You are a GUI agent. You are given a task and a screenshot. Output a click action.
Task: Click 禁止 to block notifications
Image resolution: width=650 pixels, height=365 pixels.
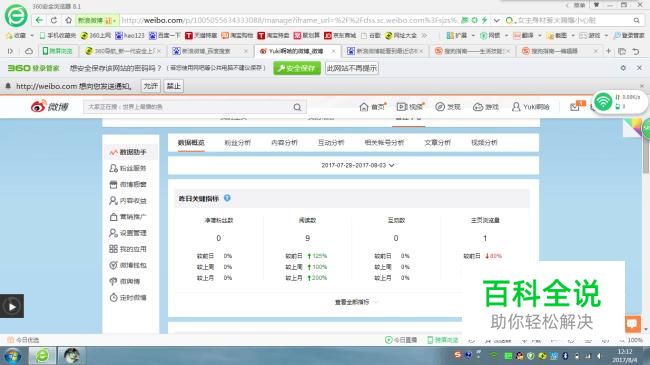point(174,86)
